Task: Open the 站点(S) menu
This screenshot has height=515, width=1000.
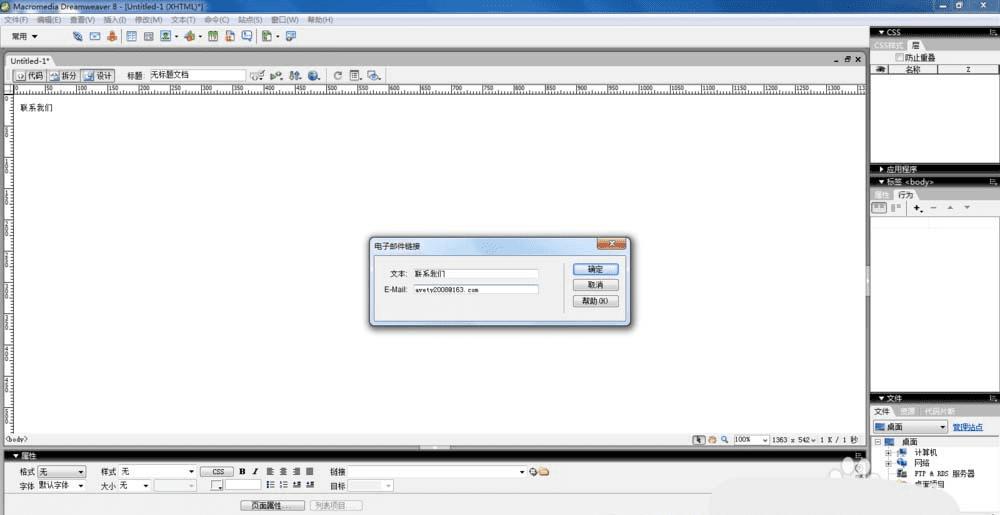Action: 250,20
